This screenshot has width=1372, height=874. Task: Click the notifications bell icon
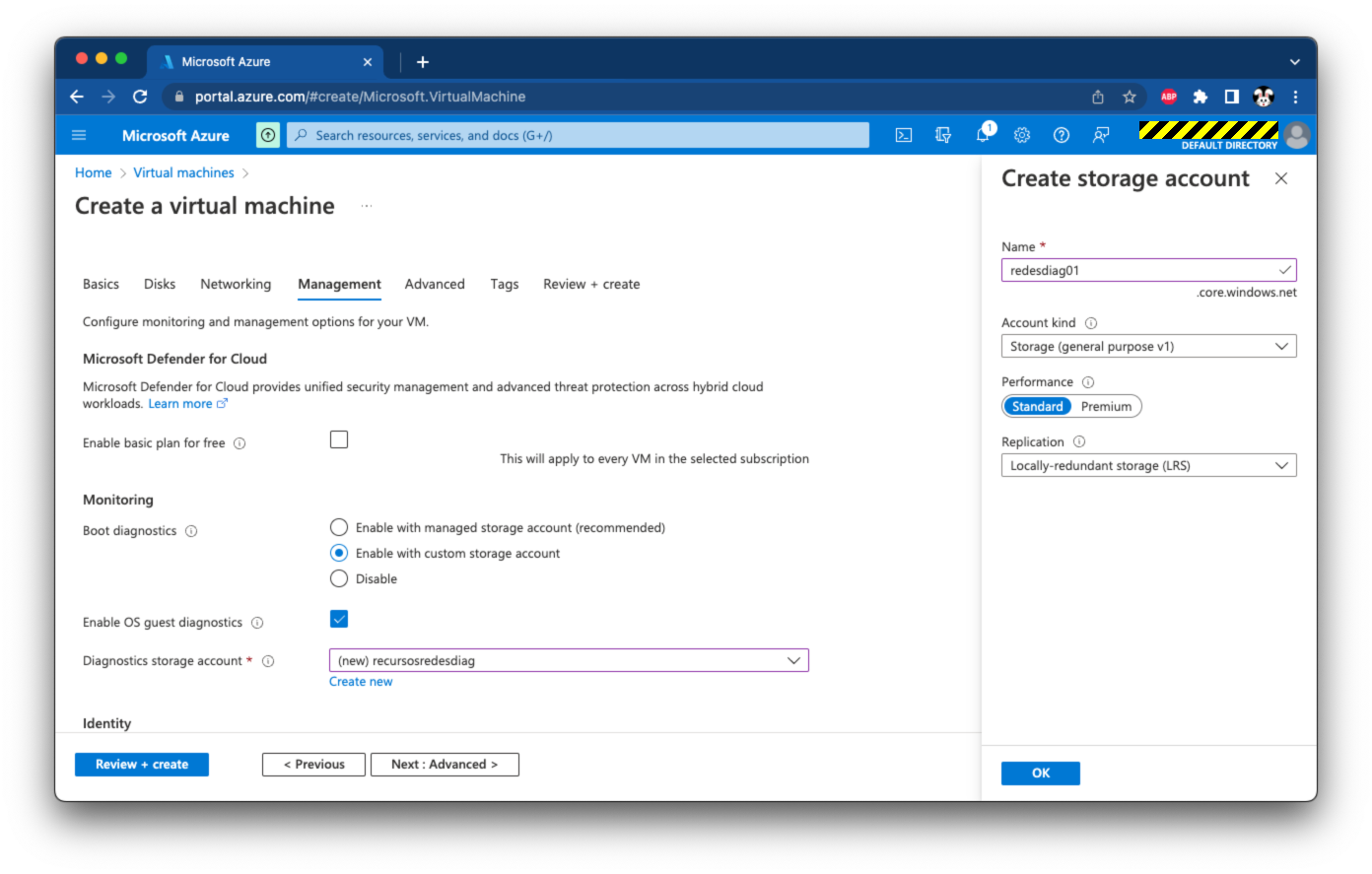(983, 136)
